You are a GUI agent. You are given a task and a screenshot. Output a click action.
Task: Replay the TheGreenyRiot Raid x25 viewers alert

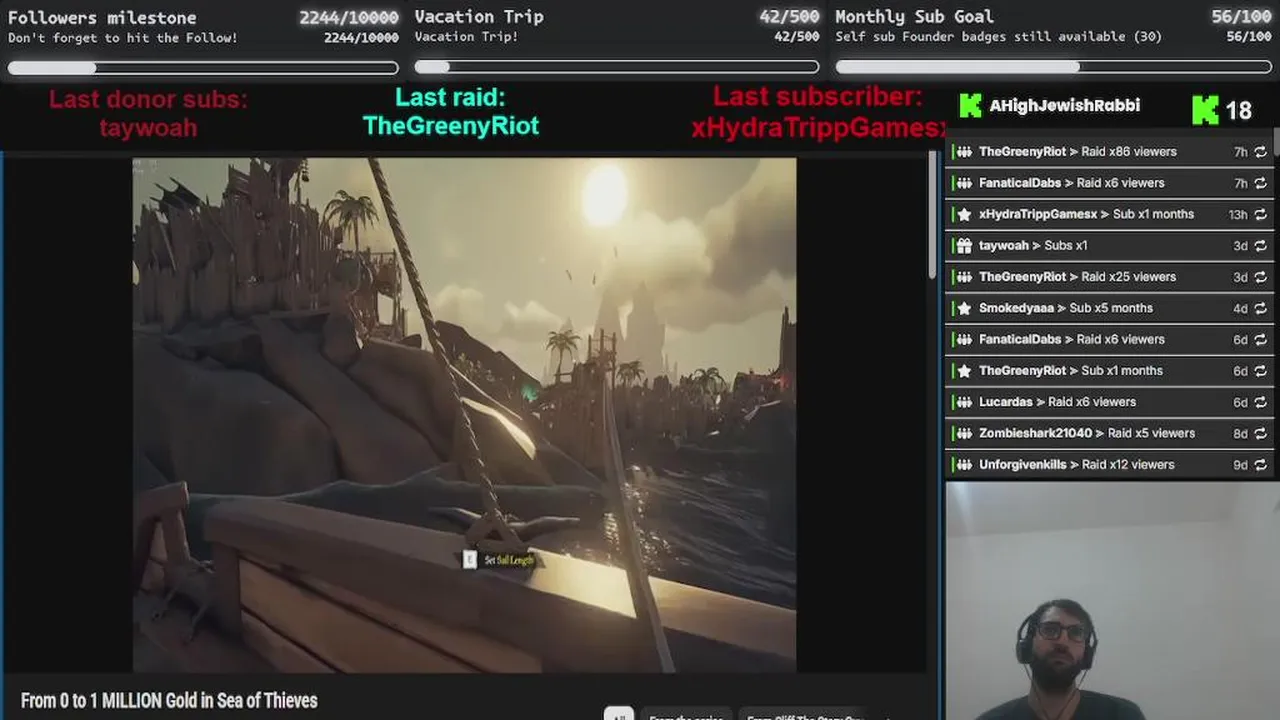click(x=1260, y=277)
